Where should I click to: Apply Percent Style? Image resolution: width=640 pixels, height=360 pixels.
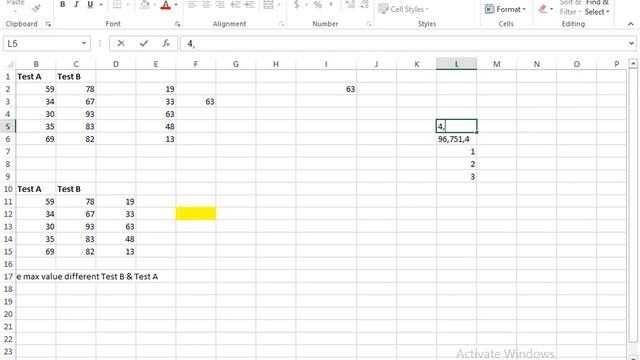pyautogui.click(x=318, y=4)
